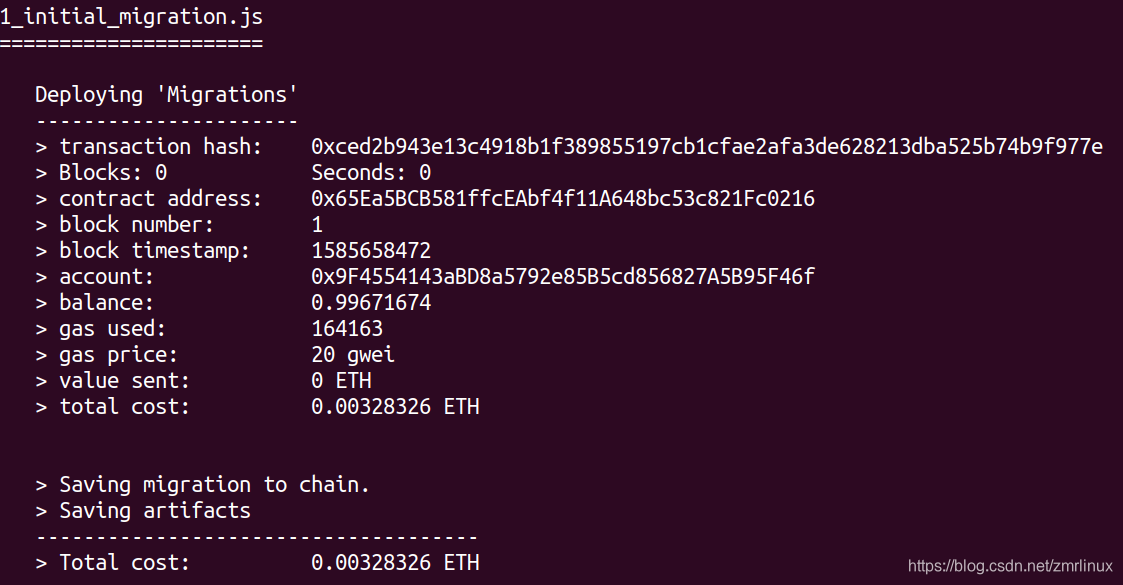Click the 1_initial_migration.js filename text
This screenshot has height=585, width=1123.
pyautogui.click(x=131, y=16)
